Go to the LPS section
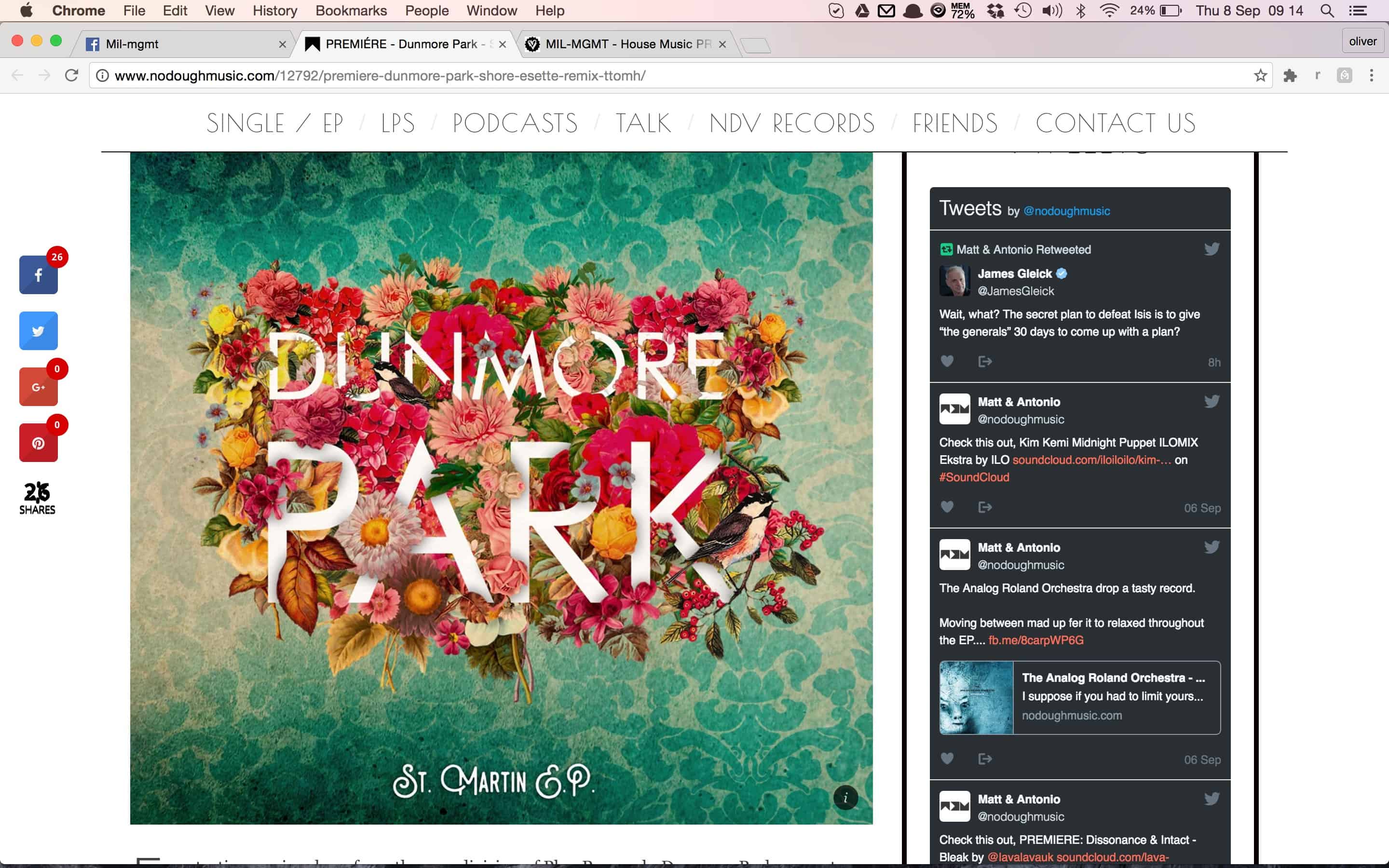1389x868 pixels. 398,123
